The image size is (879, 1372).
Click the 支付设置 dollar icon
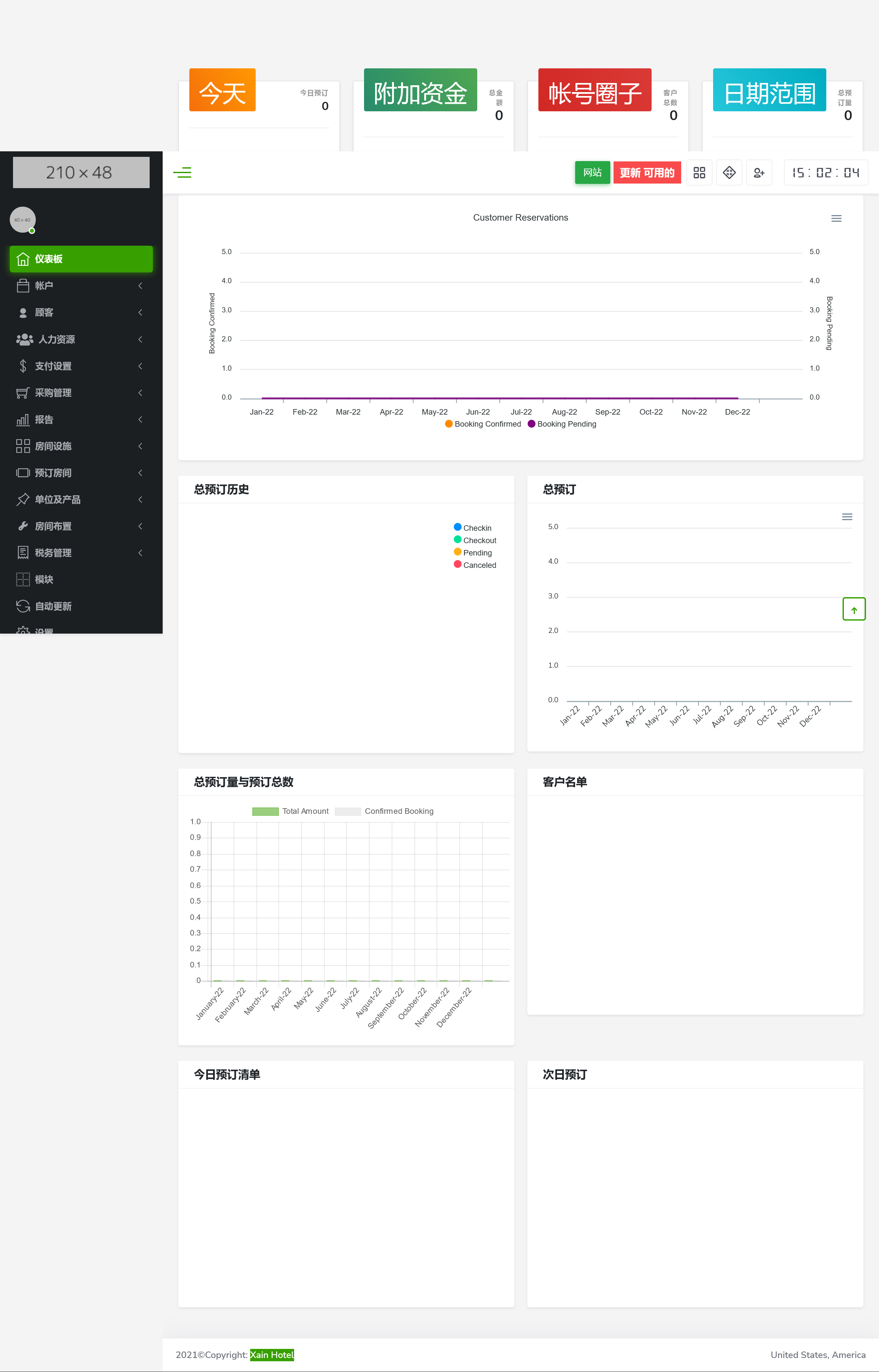coord(23,366)
